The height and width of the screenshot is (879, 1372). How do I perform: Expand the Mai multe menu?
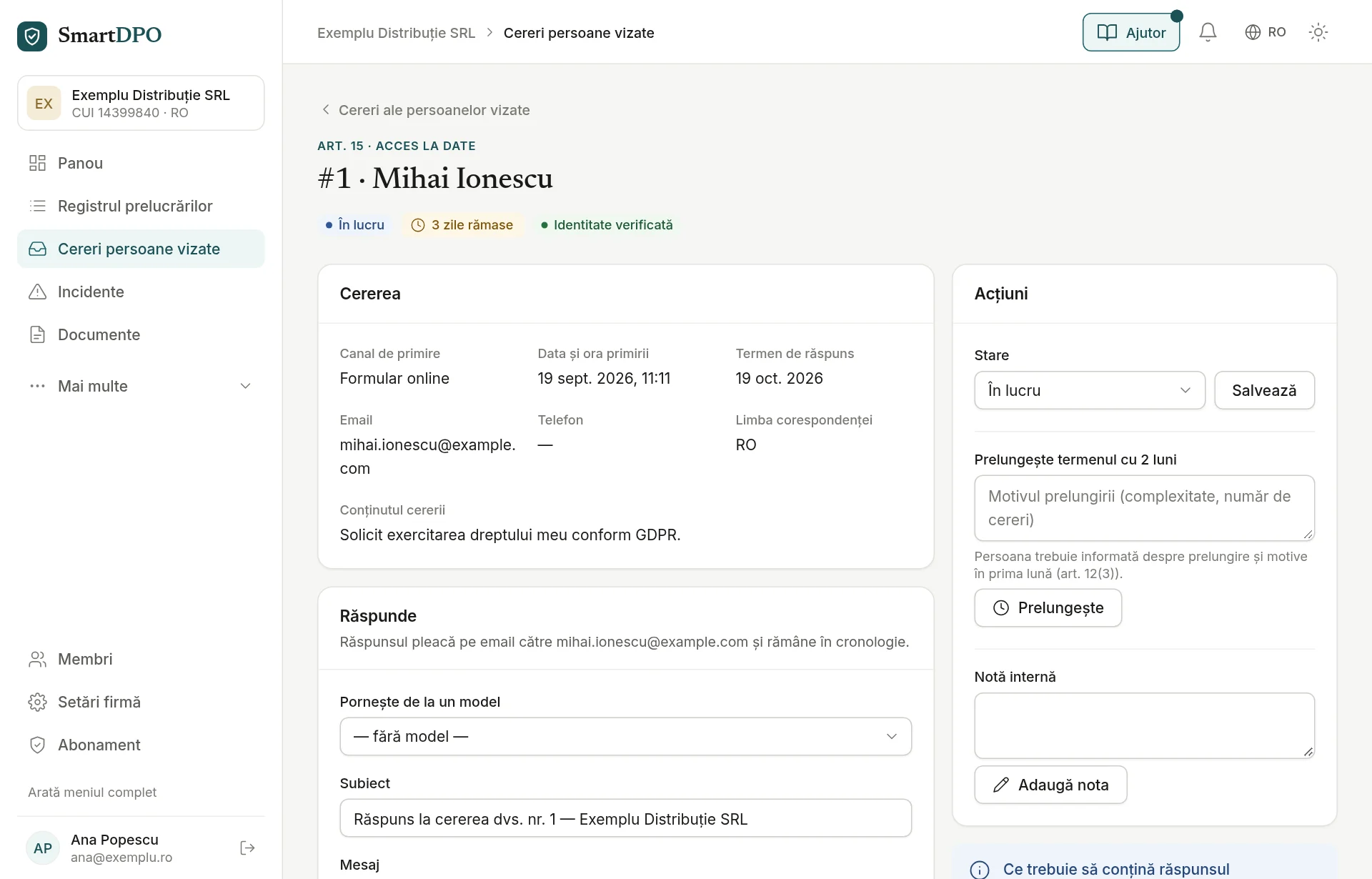click(141, 386)
